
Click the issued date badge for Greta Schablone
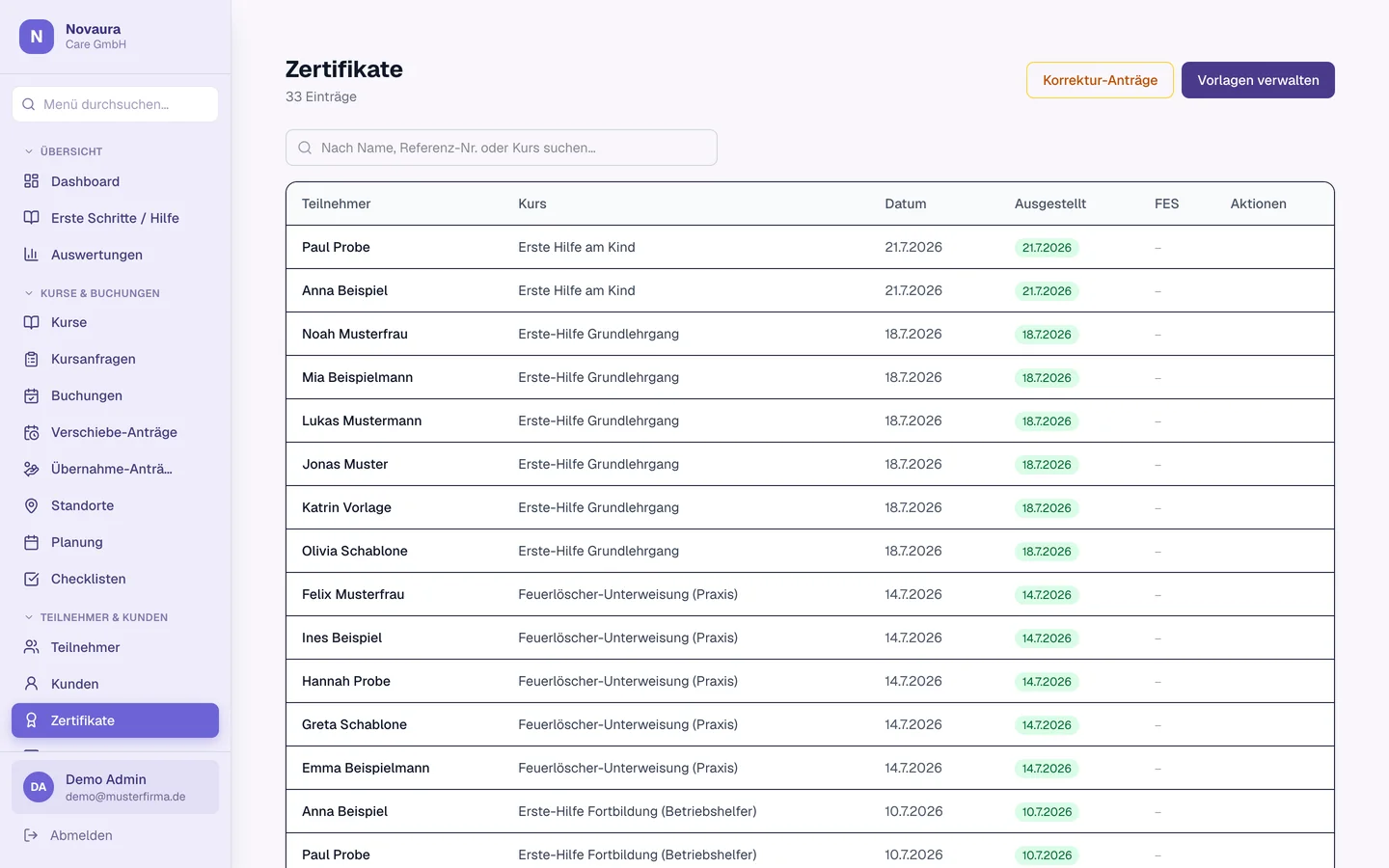(x=1047, y=725)
